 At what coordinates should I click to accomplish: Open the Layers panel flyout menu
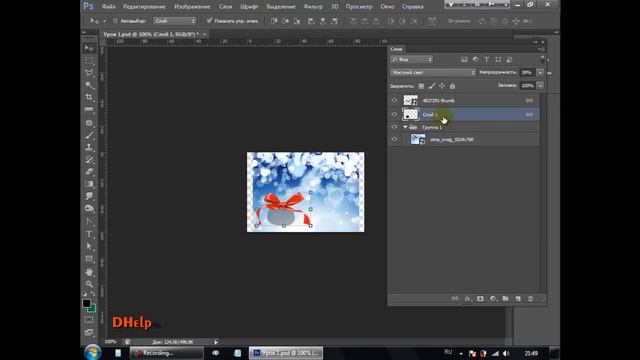coord(542,49)
